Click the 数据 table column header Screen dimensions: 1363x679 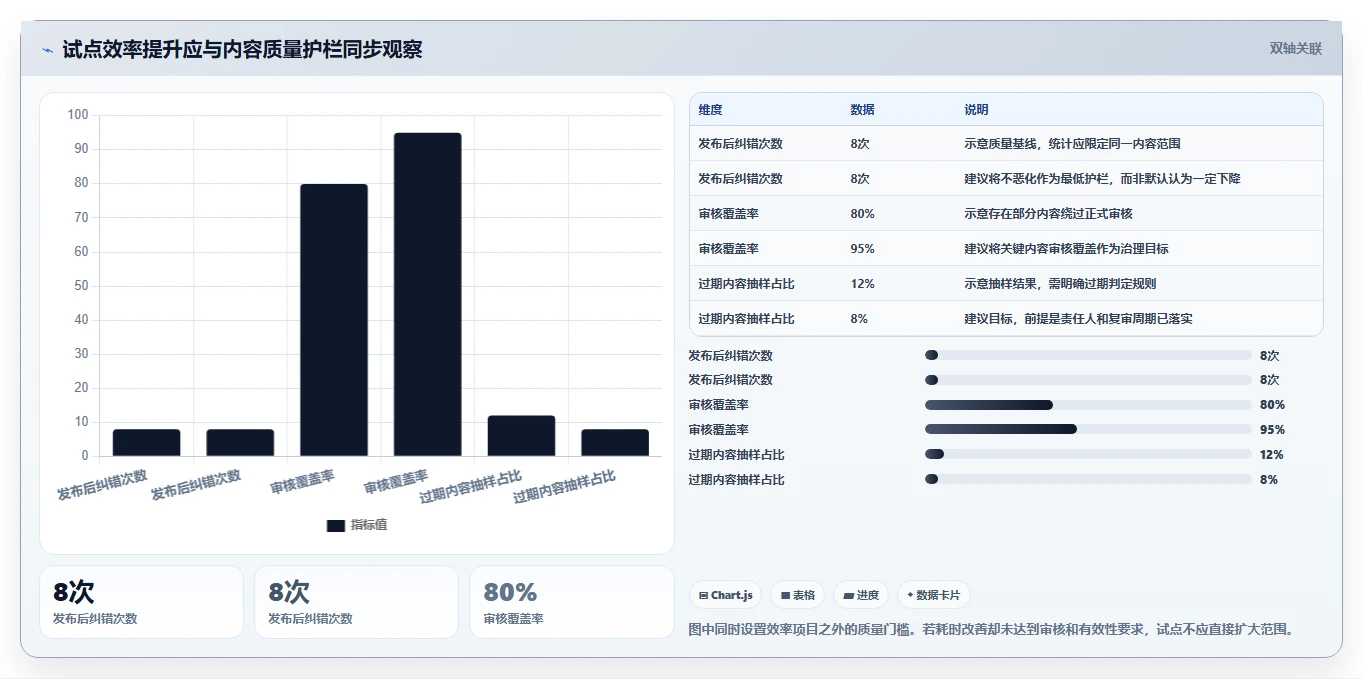862,110
